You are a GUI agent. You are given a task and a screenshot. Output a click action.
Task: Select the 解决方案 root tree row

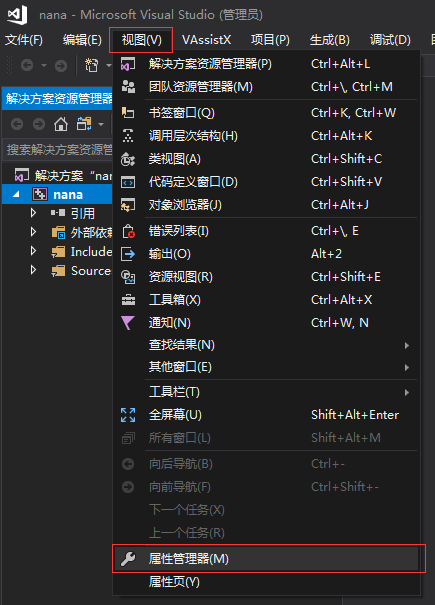tap(58, 176)
